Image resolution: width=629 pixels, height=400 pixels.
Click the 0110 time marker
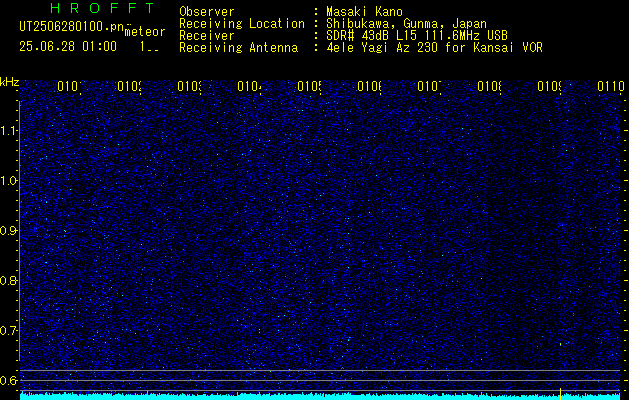click(611, 86)
